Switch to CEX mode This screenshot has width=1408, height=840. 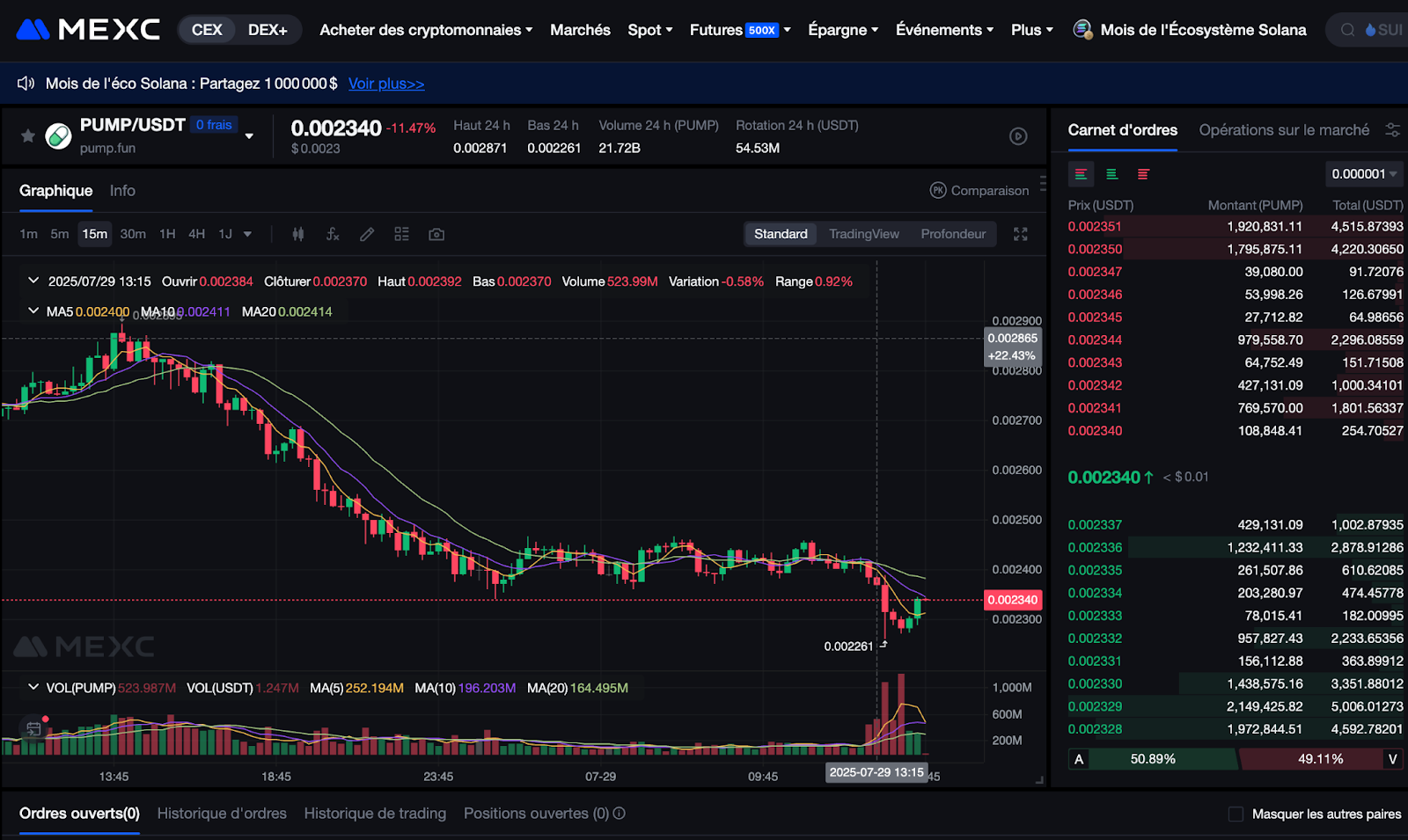[207, 30]
